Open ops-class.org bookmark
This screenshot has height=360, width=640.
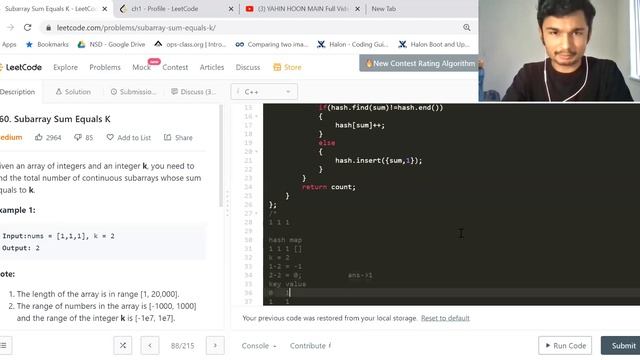pos(190,44)
